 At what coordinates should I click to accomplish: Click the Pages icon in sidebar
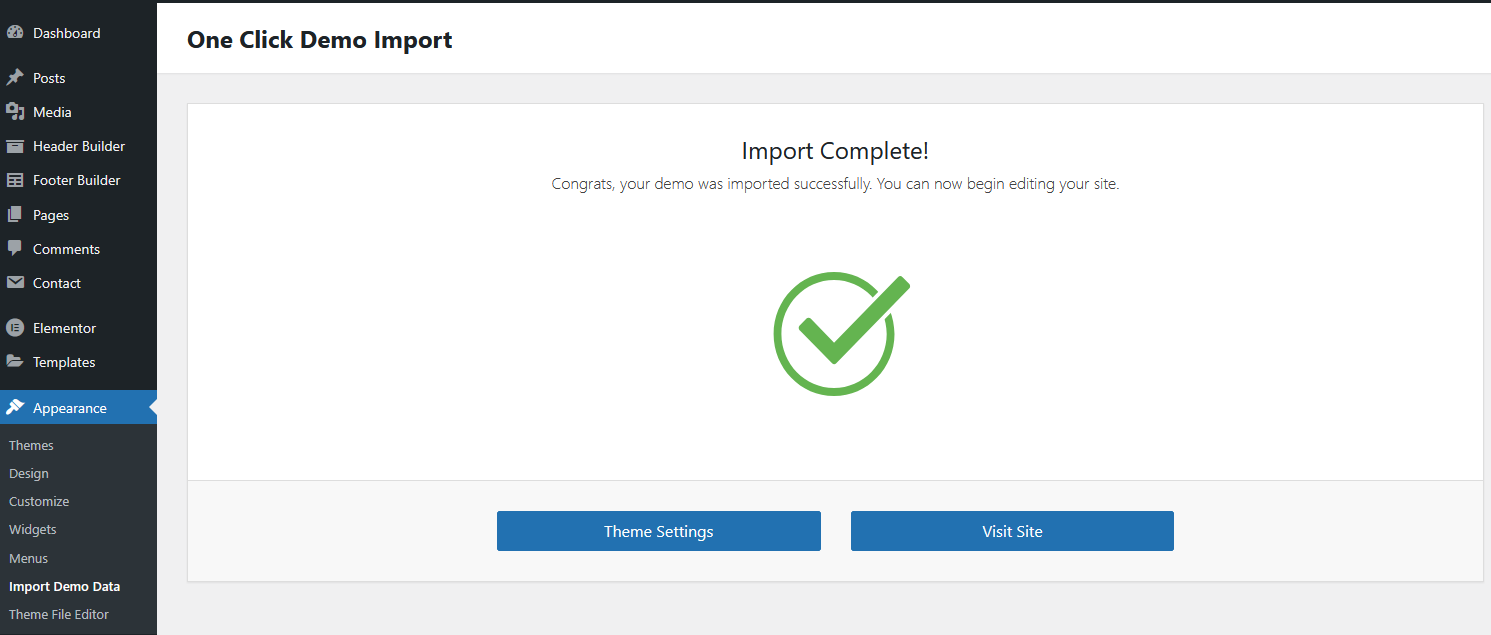[15, 215]
